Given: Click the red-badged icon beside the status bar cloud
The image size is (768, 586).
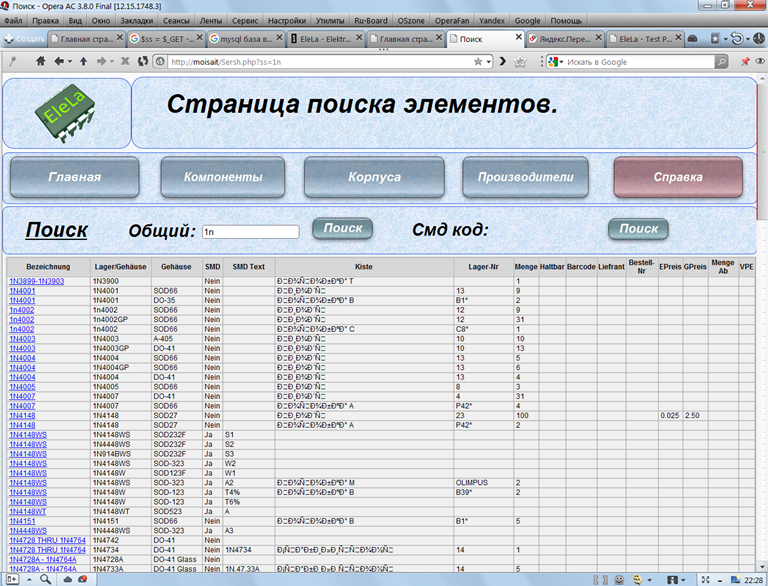Looking at the screenshot, I should [x=83, y=580].
